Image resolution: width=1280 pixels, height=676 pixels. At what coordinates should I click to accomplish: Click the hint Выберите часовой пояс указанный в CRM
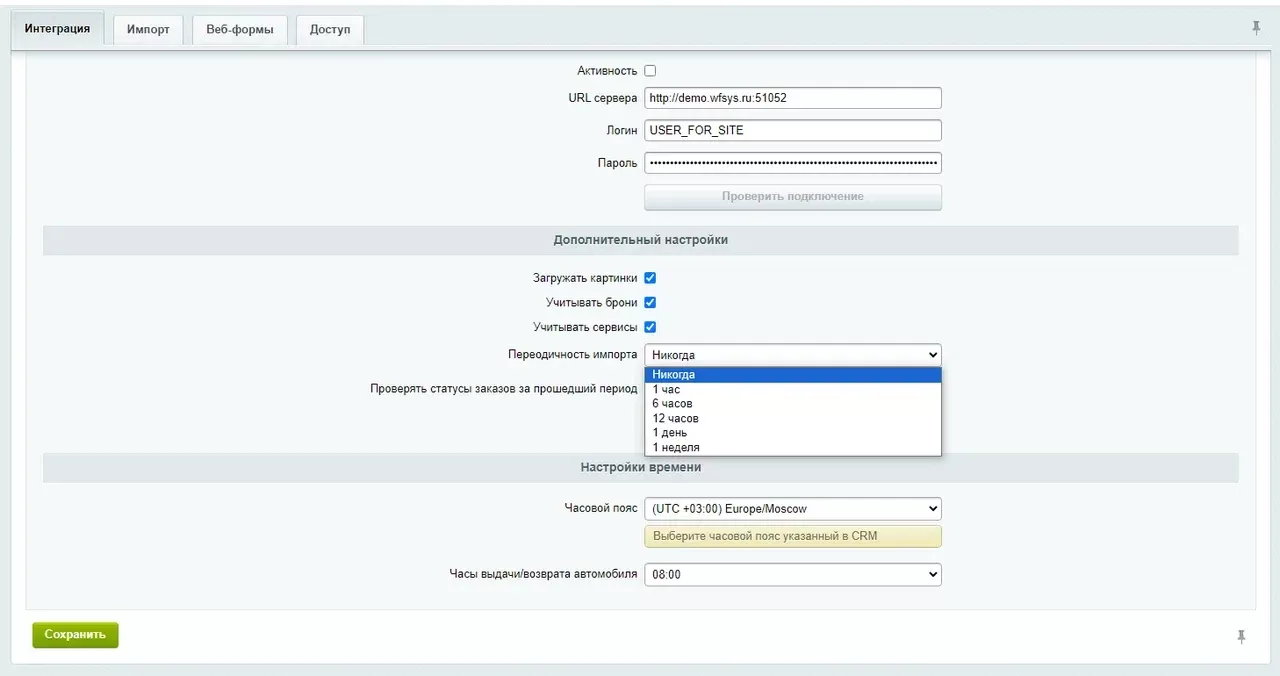coord(793,536)
